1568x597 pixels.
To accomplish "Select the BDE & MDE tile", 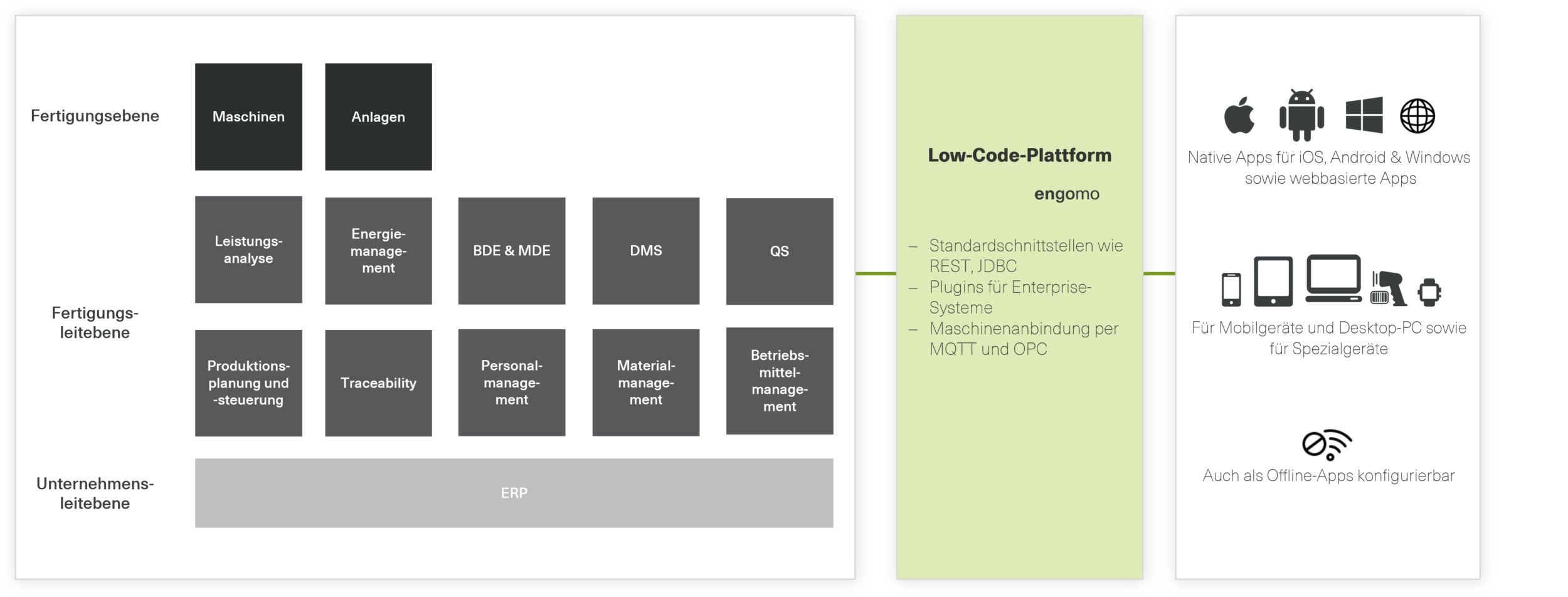I will coord(512,251).
